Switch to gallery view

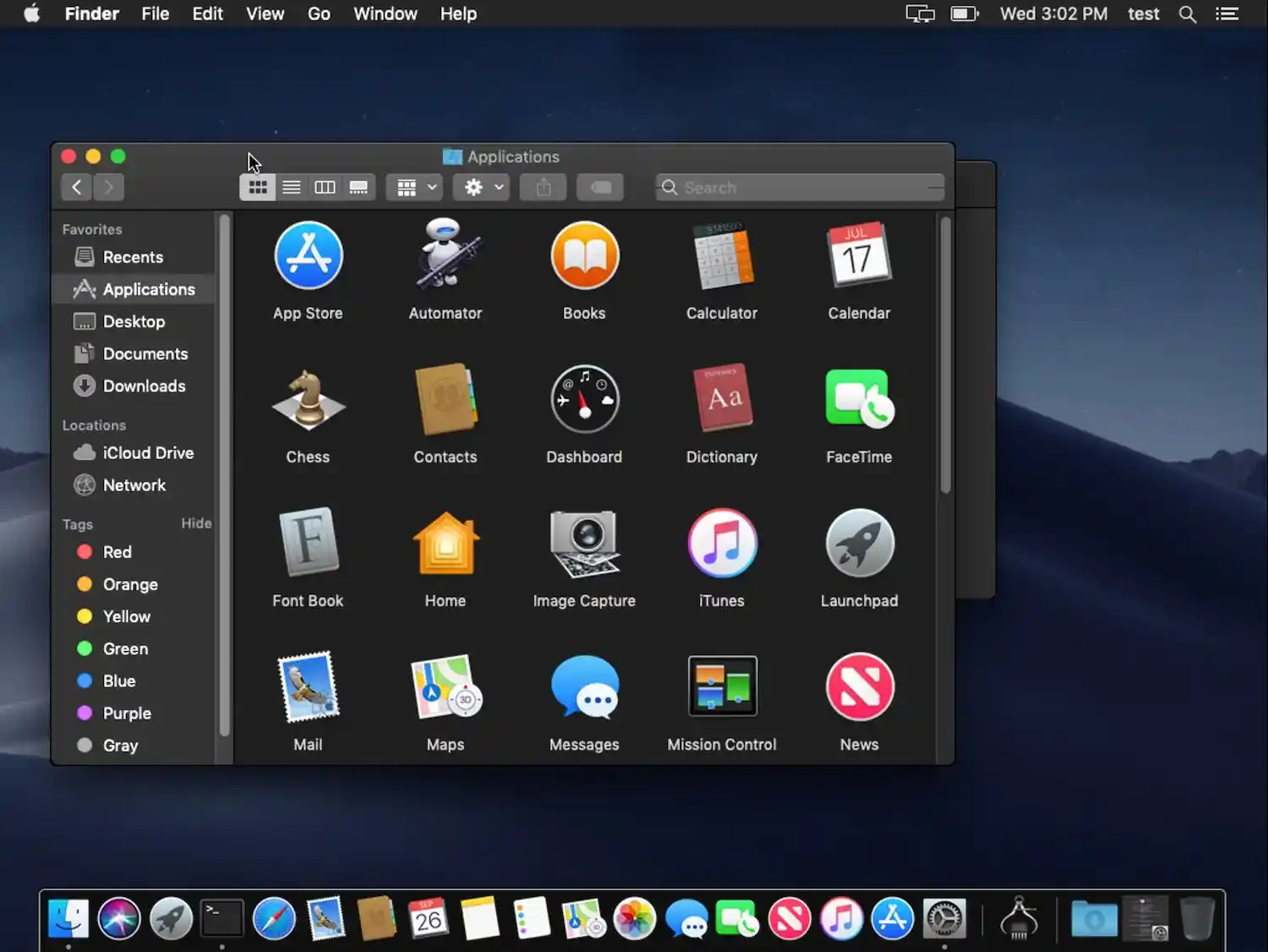coord(358,188)
